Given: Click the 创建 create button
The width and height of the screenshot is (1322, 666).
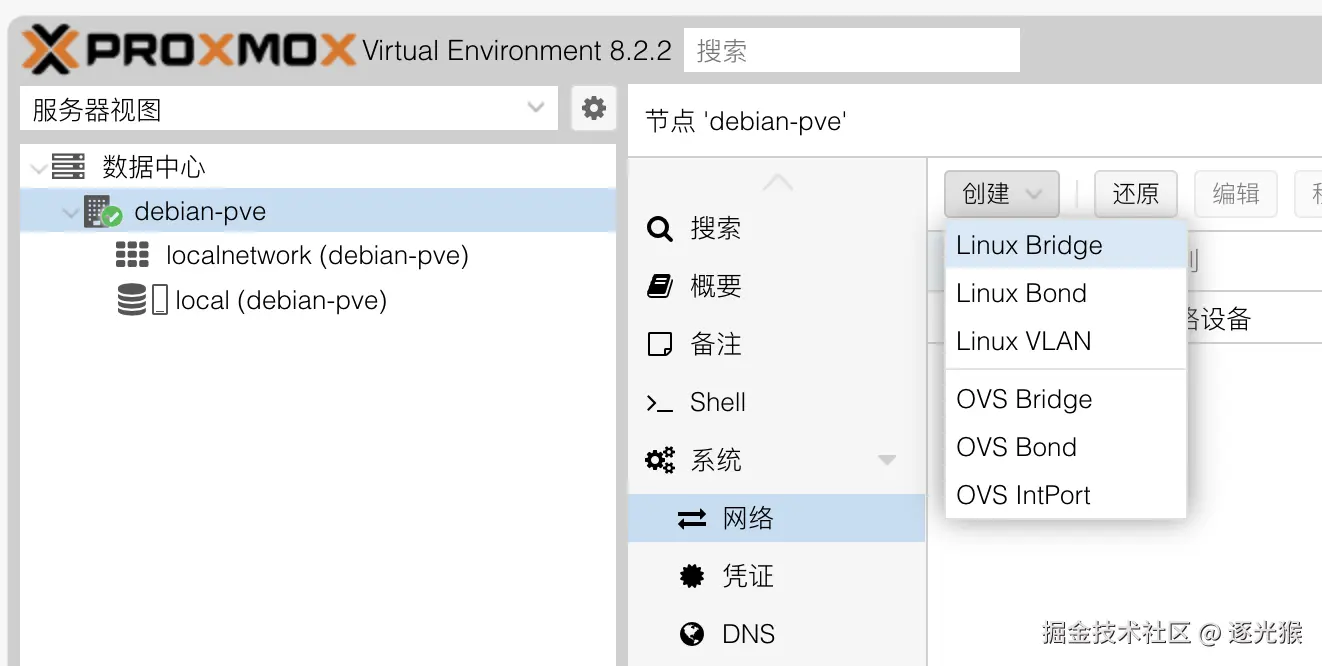Looking at the screenshot, I should click(x=1001, y=194).
